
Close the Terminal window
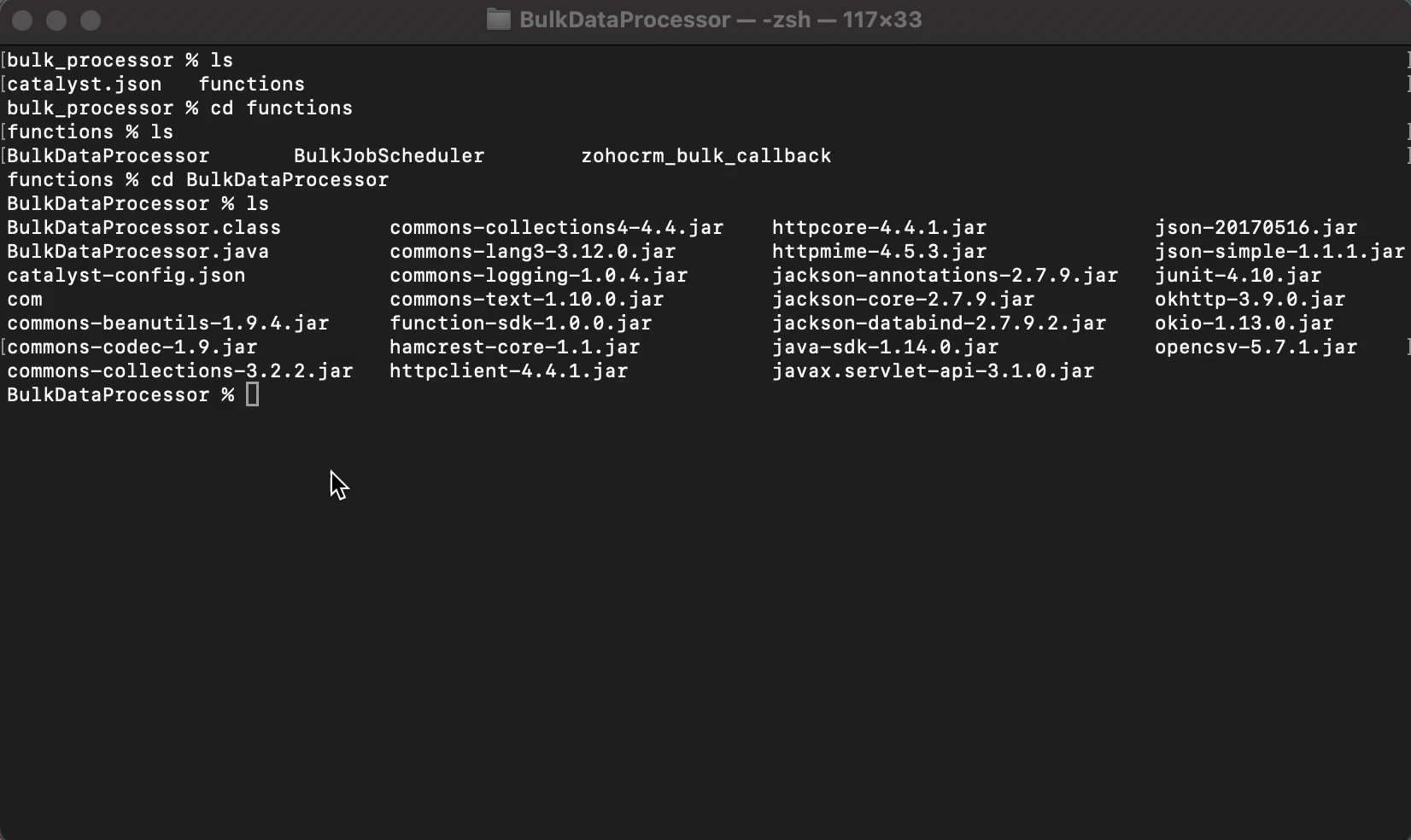[x=23, y=20]
